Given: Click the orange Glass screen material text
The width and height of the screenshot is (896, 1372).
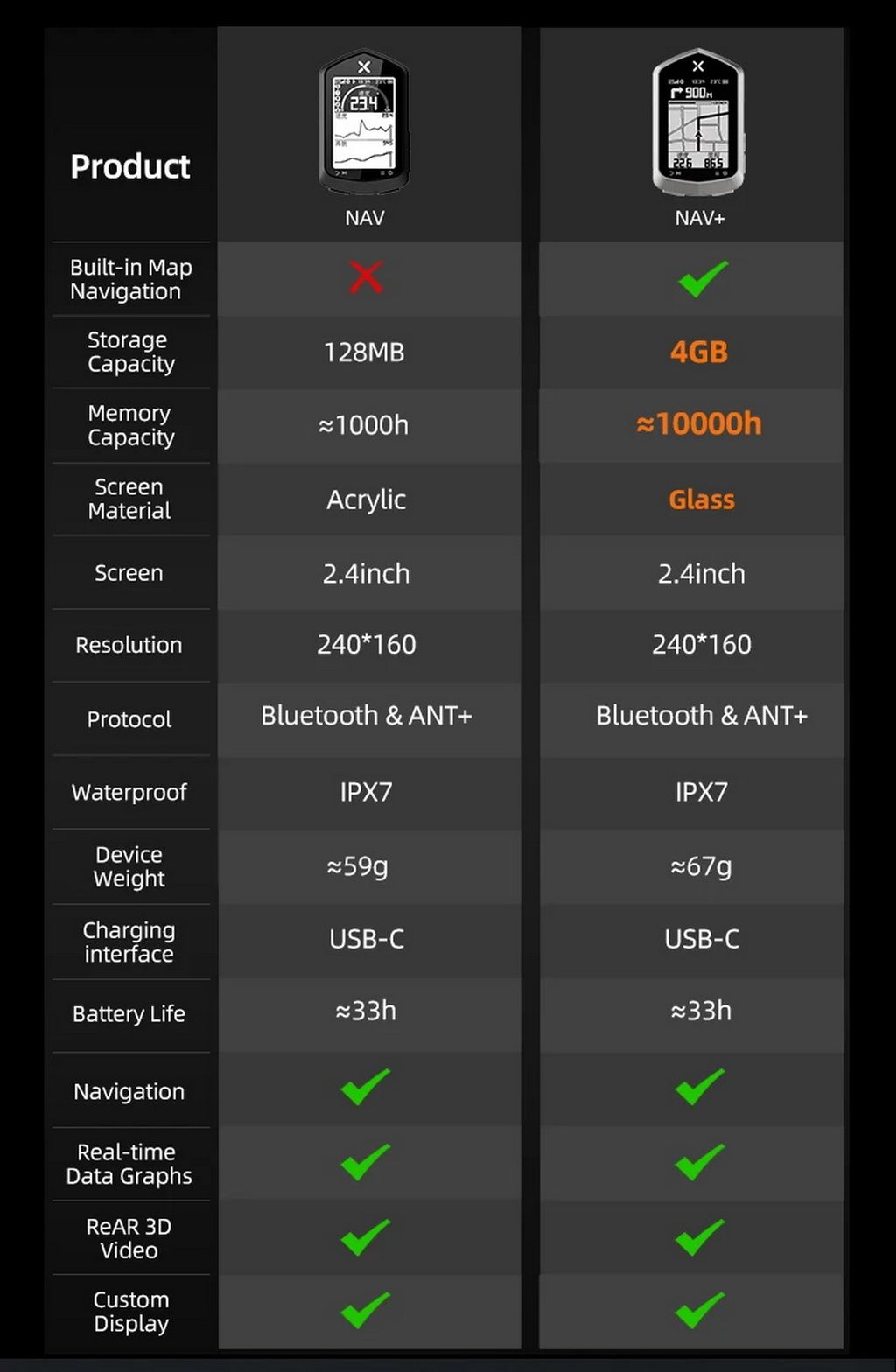Looking at the screenshot, I should point(702,500).
